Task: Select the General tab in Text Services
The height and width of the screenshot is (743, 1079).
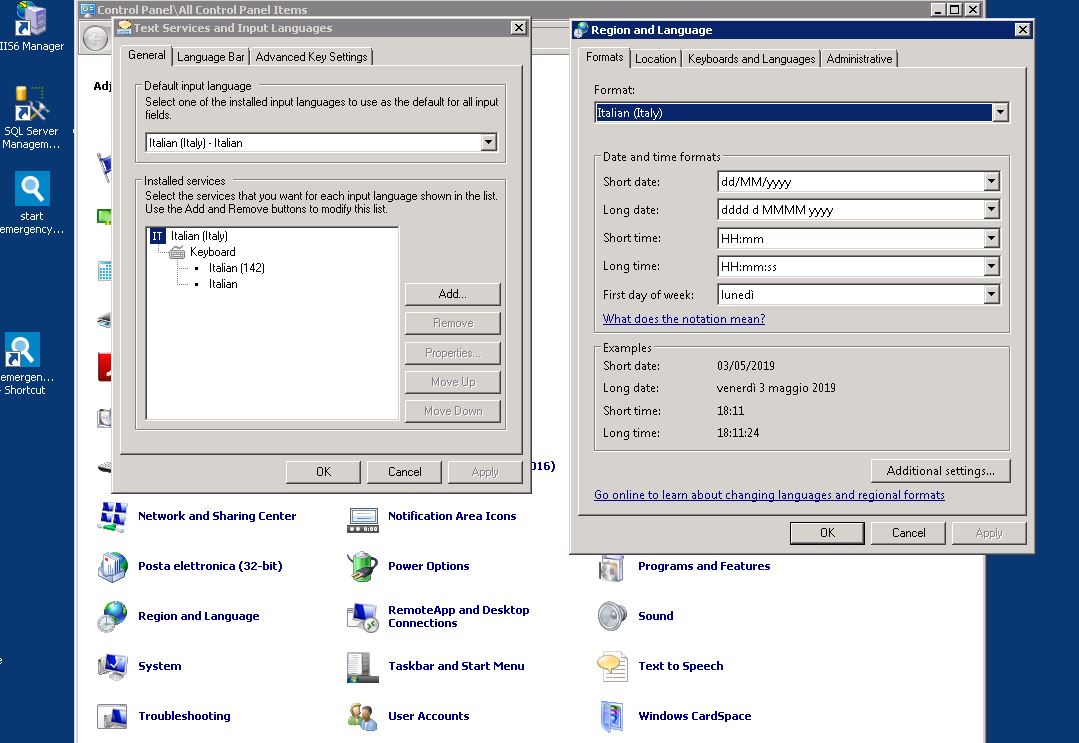Action: pyautogui.click(x=147, y=55)
